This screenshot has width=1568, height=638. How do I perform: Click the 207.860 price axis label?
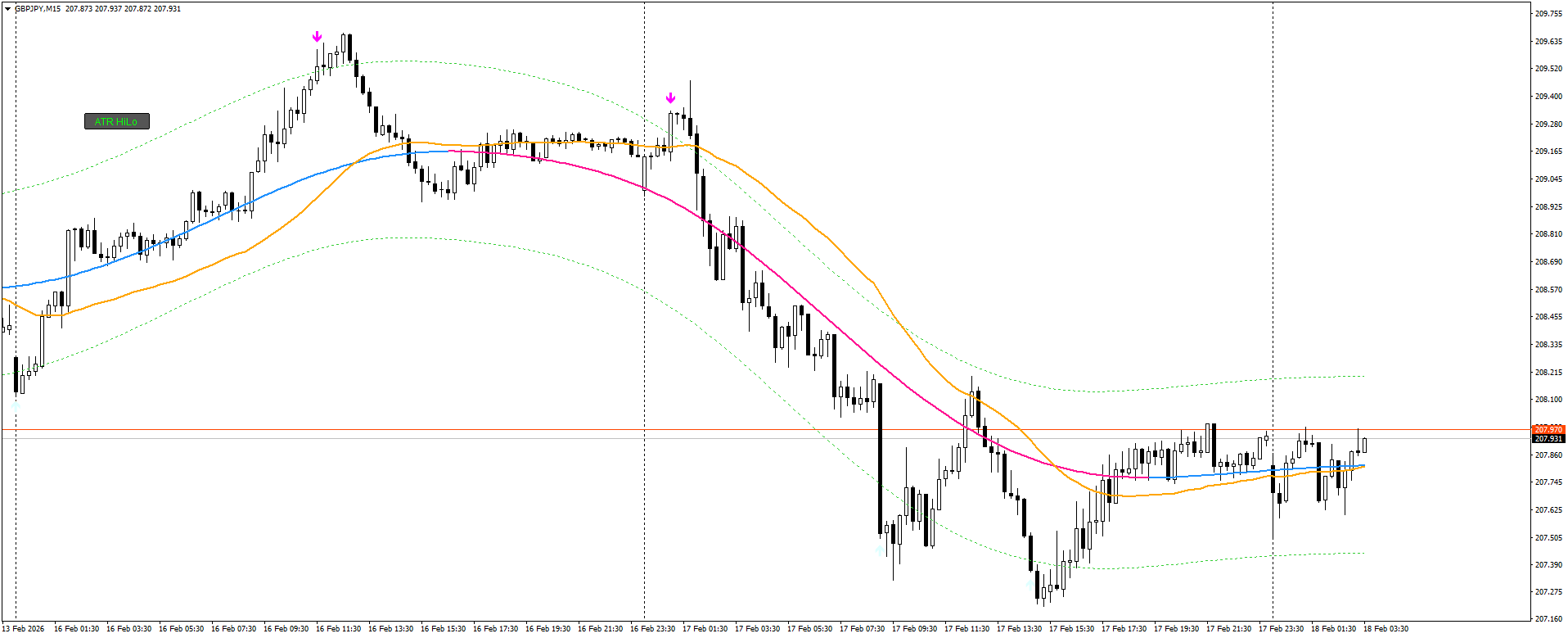(1548, 455)
